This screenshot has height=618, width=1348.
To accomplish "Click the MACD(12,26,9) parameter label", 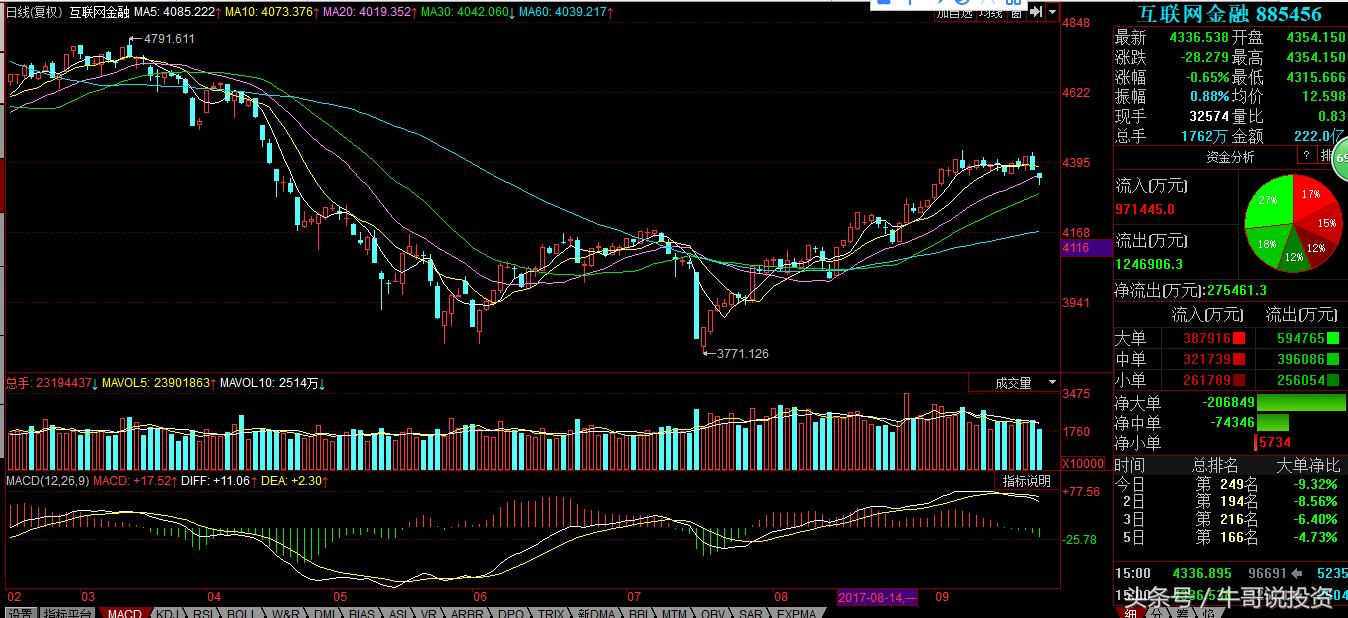I will coord(48,481).
